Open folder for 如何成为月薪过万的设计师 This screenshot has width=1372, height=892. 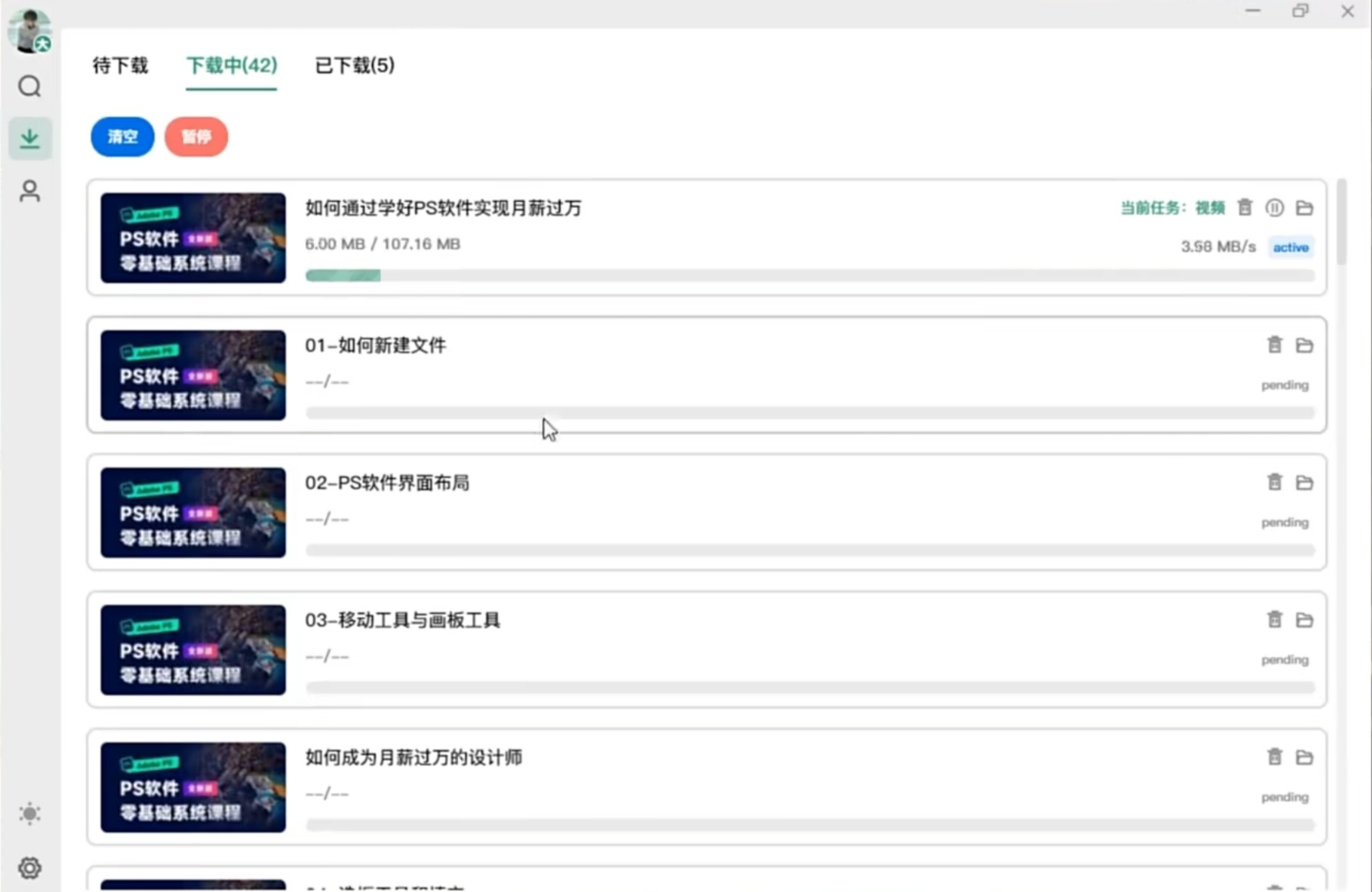pos(1304,758)
